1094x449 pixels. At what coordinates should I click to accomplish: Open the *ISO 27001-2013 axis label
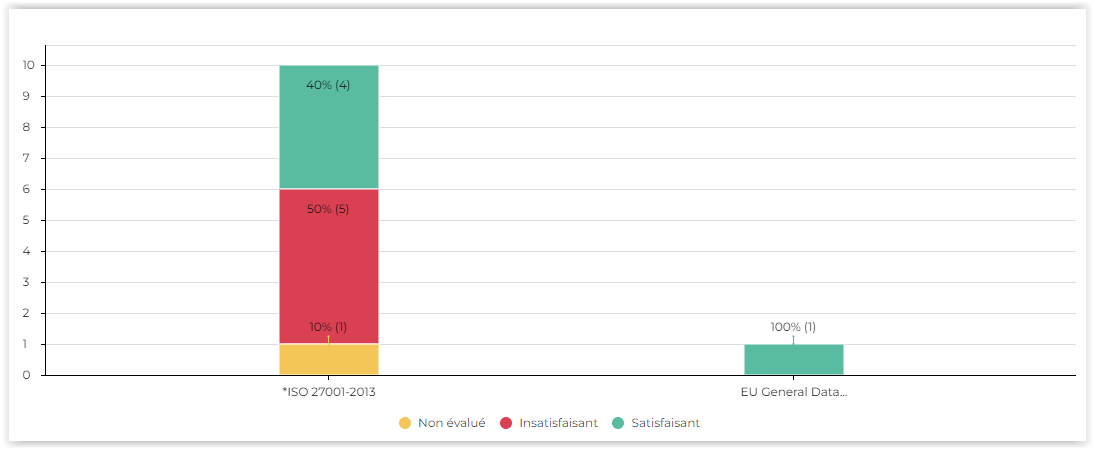click(329, 392)
